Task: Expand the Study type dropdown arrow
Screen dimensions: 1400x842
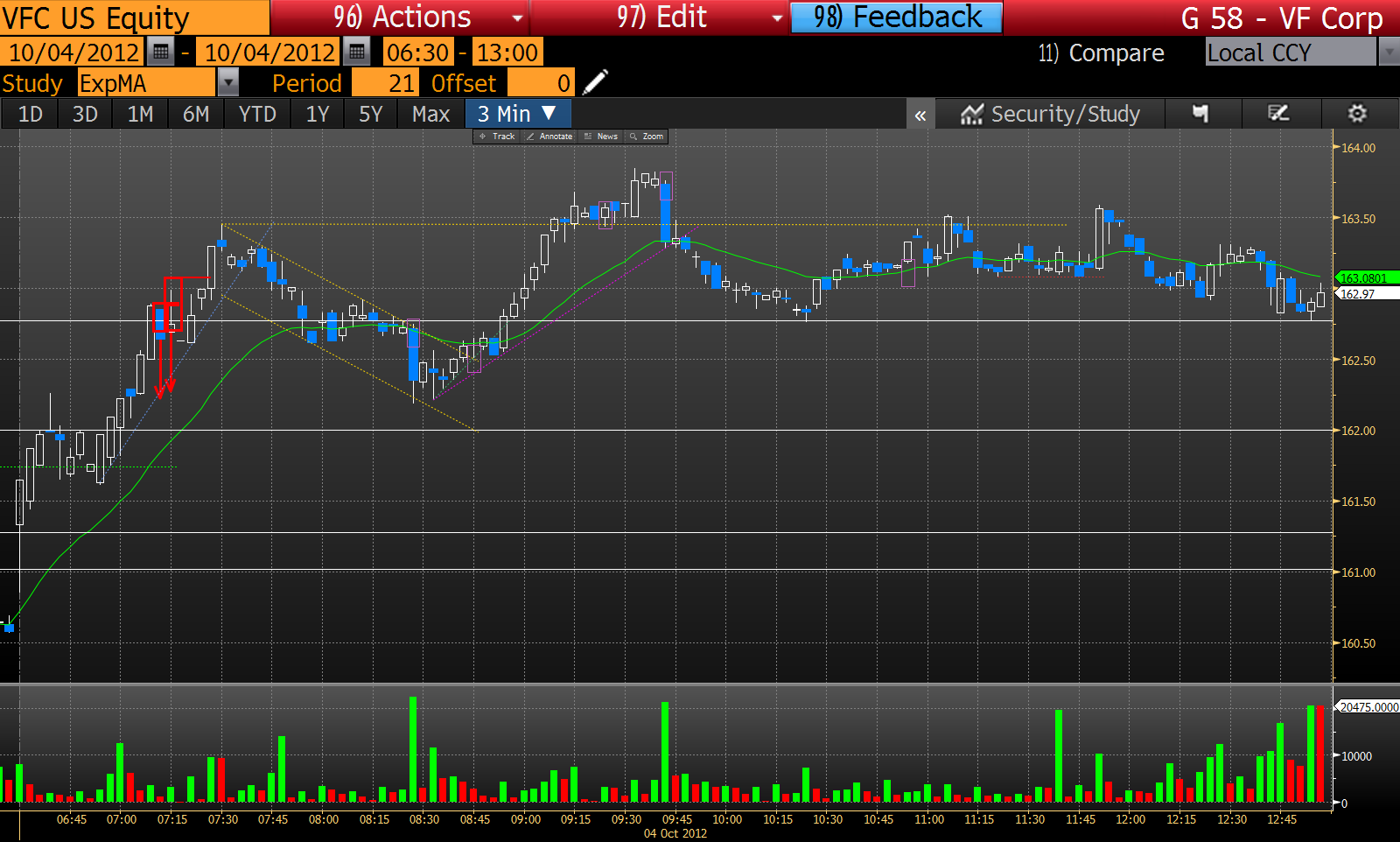Action: coord(227,83)
